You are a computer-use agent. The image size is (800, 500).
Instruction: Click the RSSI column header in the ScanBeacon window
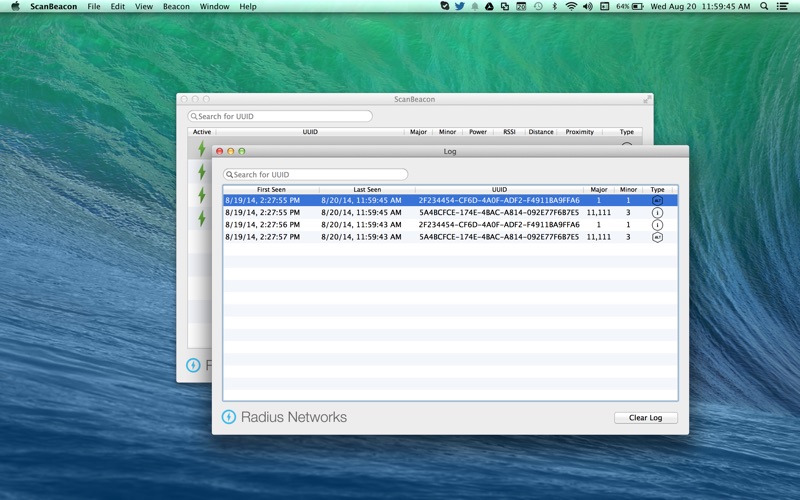(509, 132)
